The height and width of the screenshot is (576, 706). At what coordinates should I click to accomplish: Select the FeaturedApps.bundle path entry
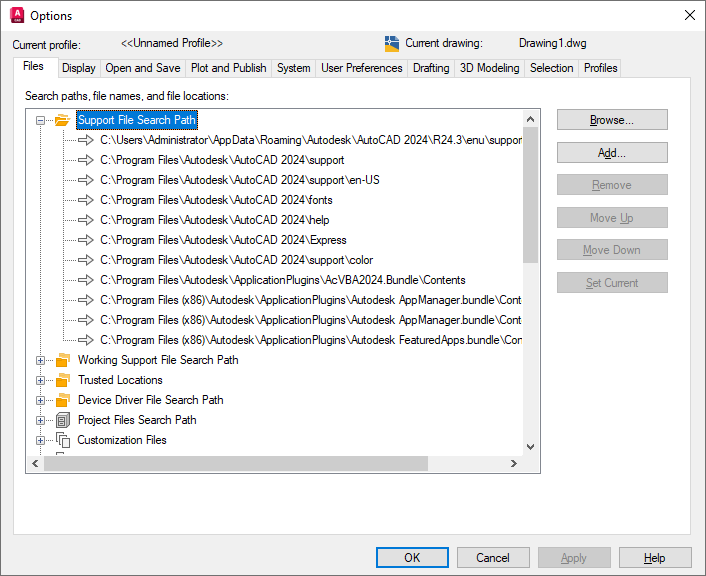(x=311, y=340)
